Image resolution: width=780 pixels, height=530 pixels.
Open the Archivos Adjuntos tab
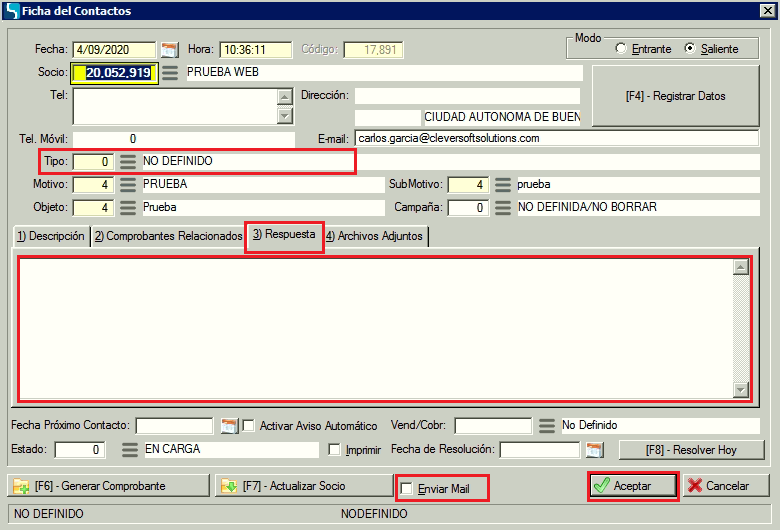[377, 236]
